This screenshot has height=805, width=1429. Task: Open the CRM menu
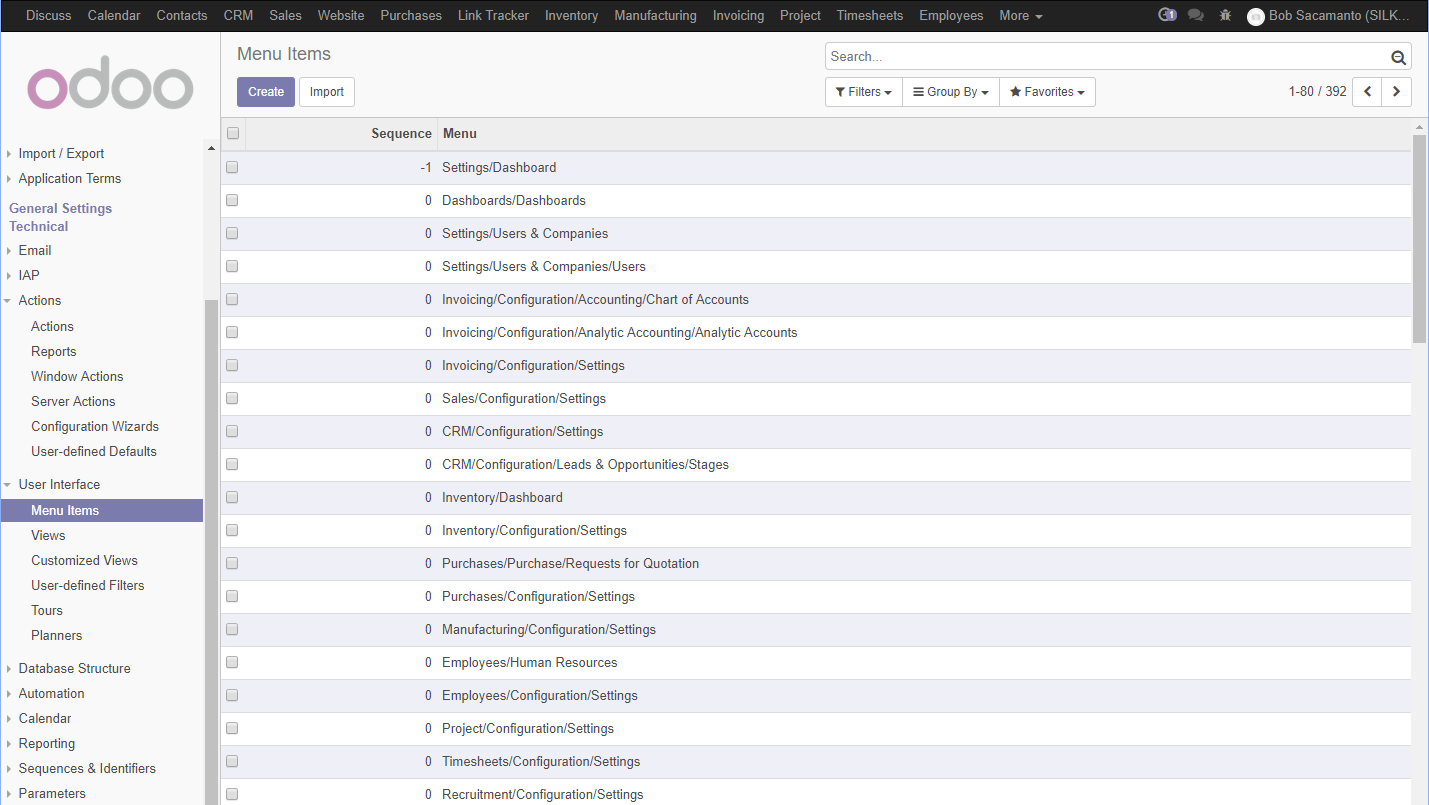pyautogui.click(x=238, y=16)
